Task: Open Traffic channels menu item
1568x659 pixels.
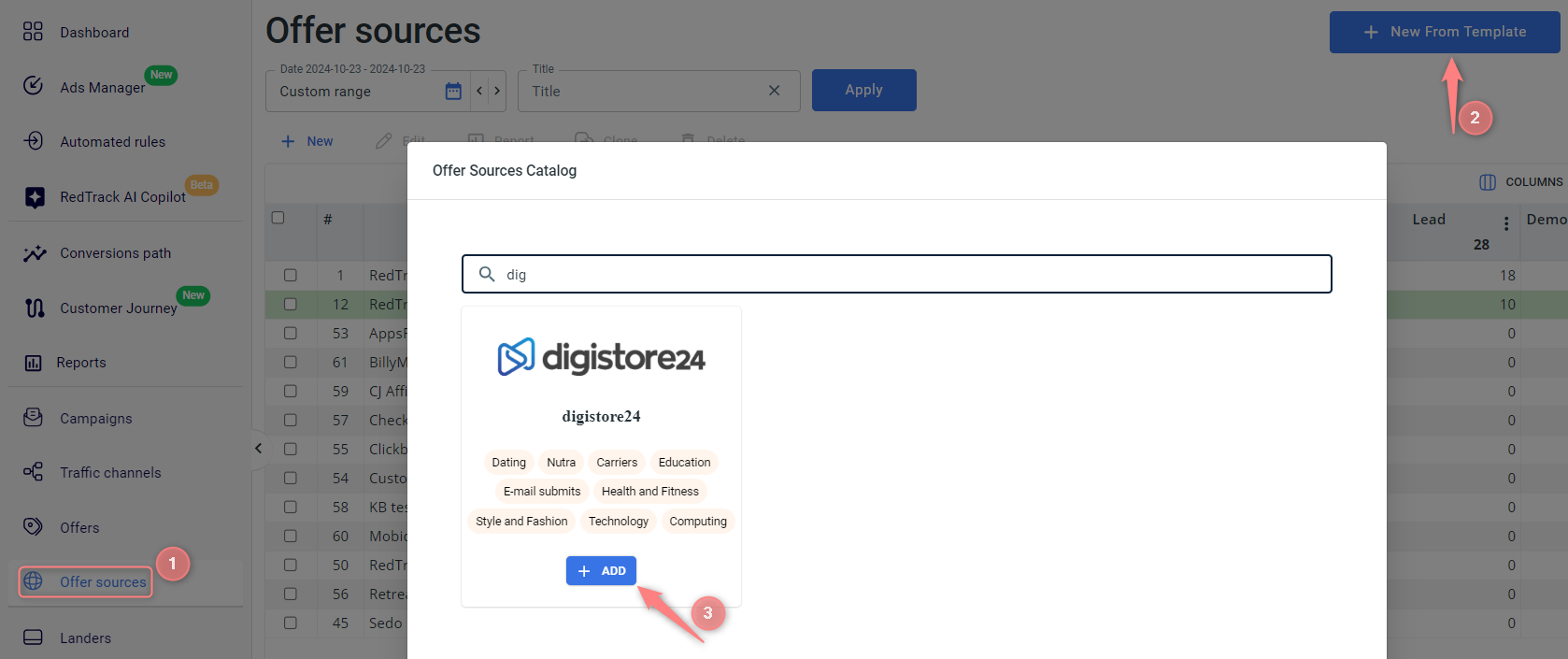Action: (x=110, y=473)
